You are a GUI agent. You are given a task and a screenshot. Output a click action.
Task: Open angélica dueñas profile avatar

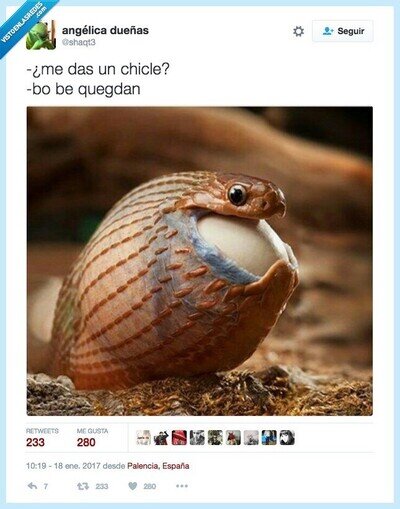pos(41,35)
